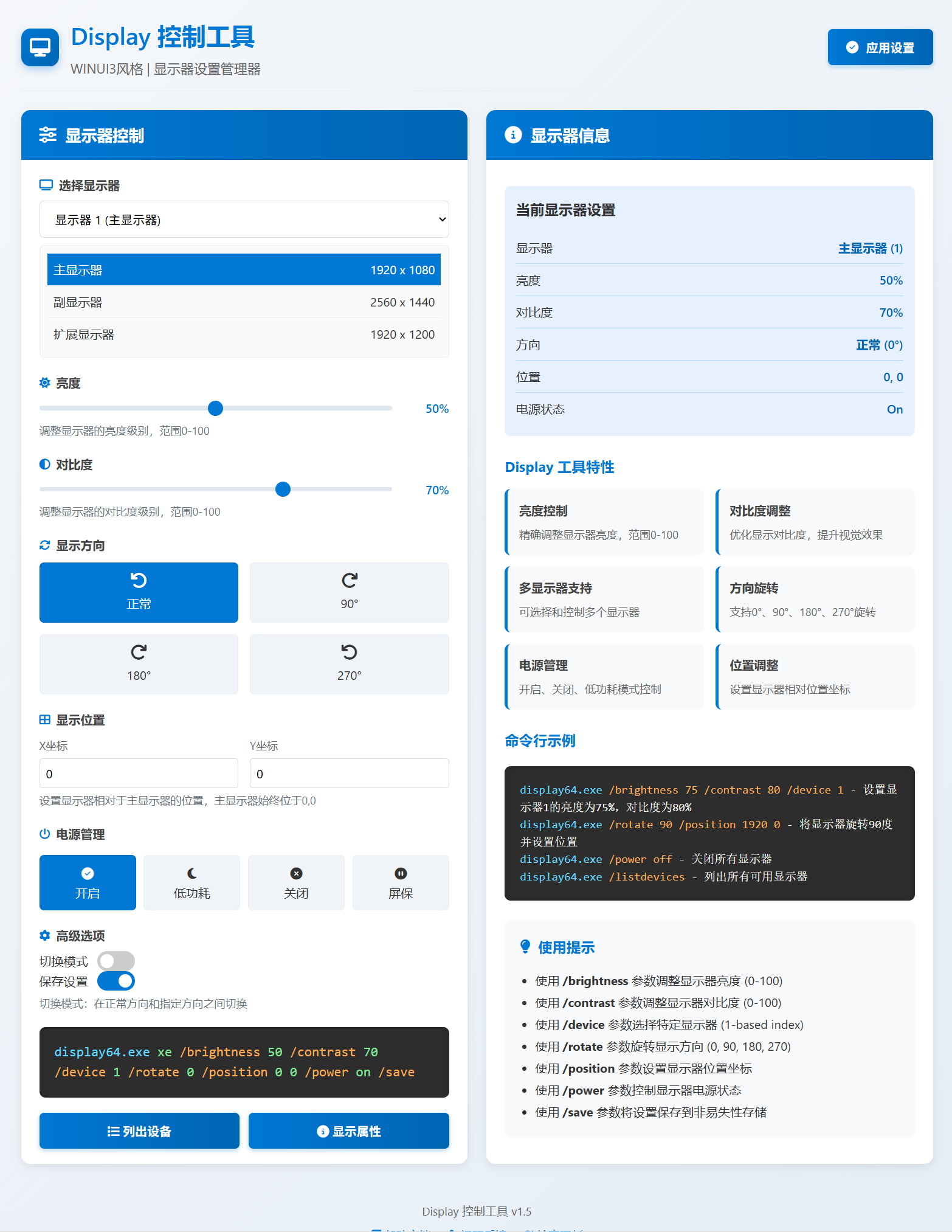Screen dimensions: 952x1232
Task: Click the /listdevices command example line
Action: coord(664,876)
